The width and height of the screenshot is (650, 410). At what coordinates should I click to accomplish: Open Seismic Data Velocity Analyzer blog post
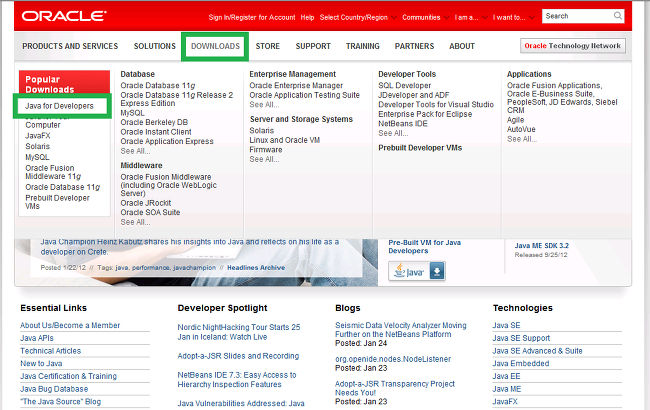(400, 330)
